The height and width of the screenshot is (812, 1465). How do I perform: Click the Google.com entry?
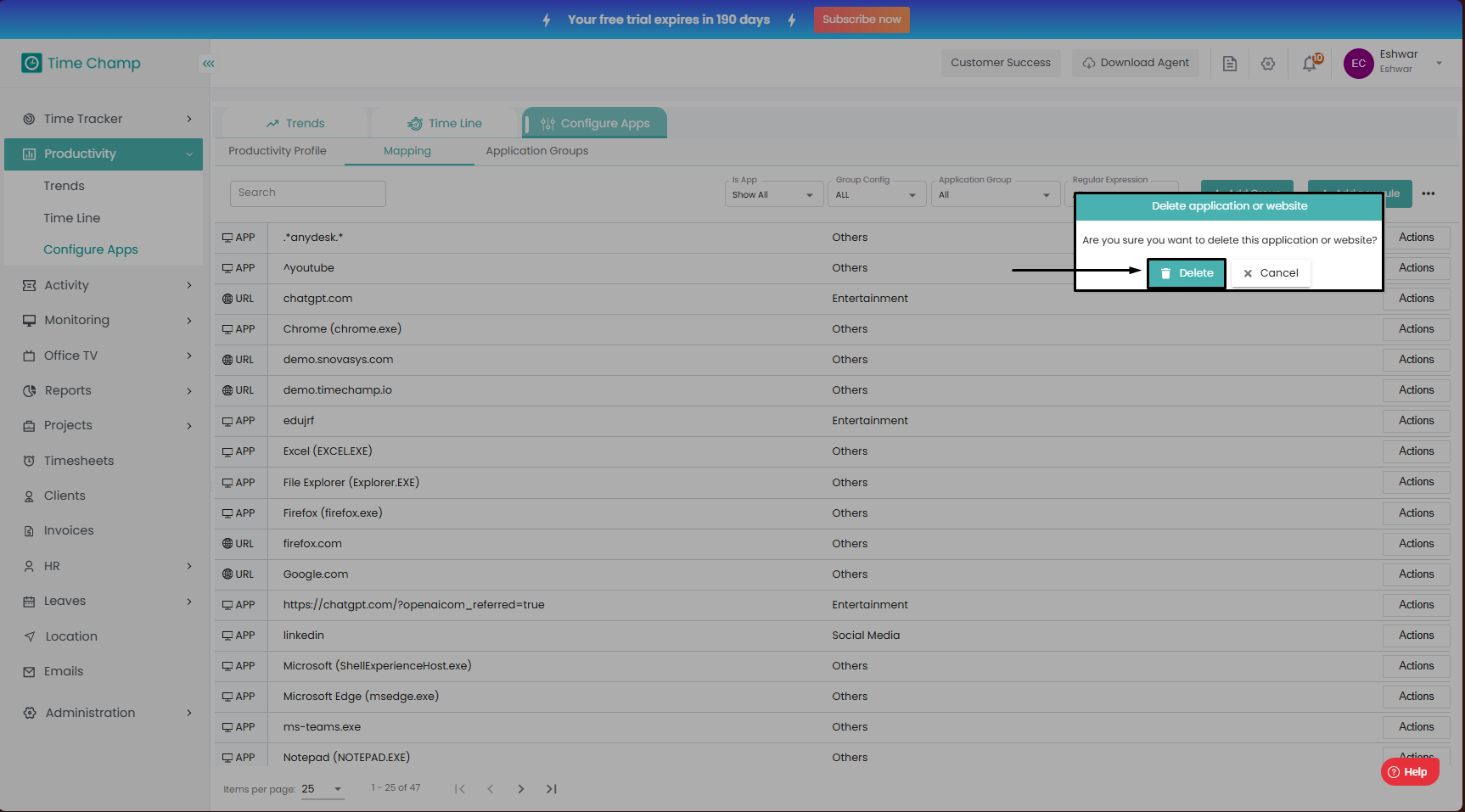point(316,574)
